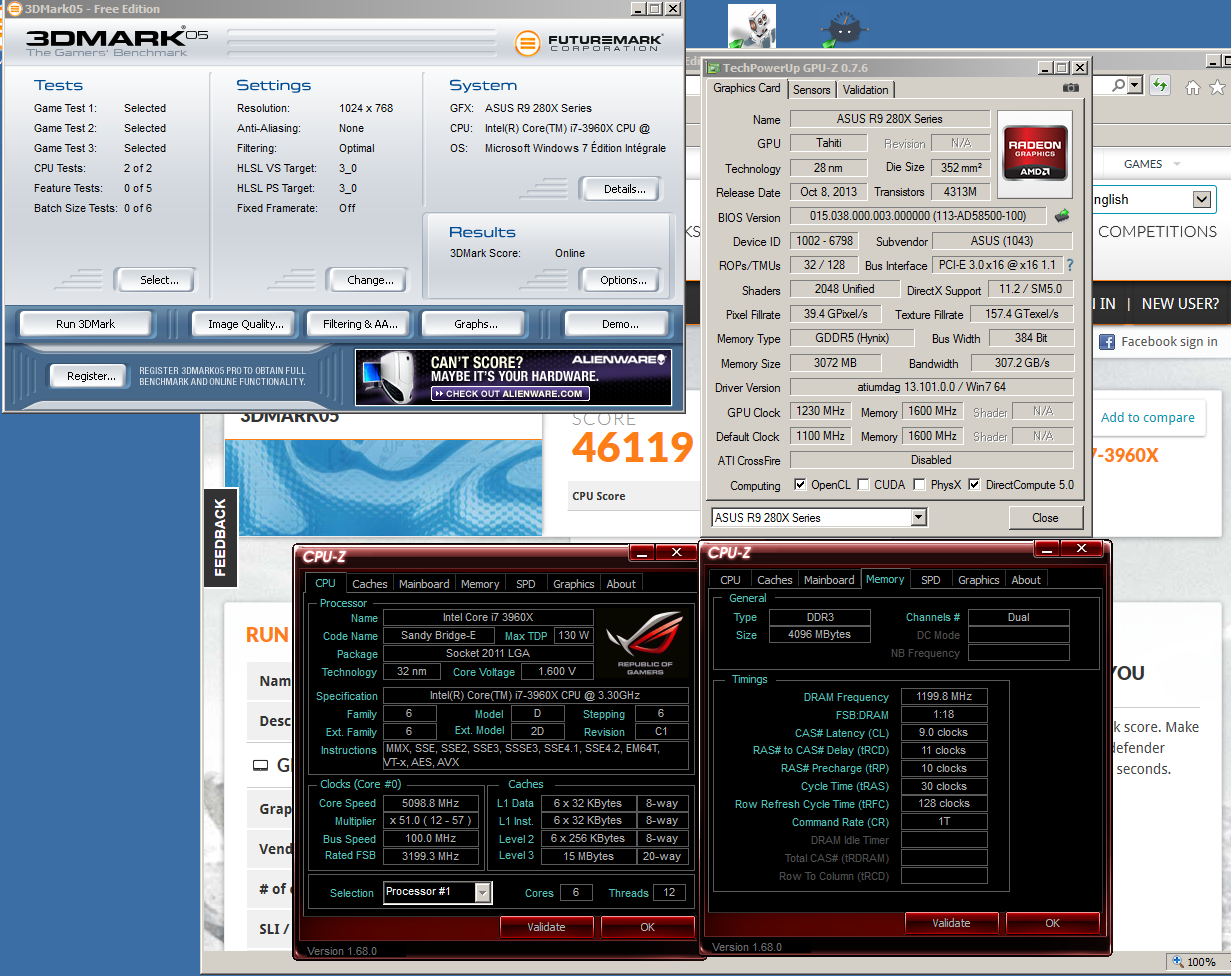Image resolution: width=1231 pixels, height=976 pixels.
Task: Open the address bar search dropdown arrow
Action: [x=1134, y=87]
